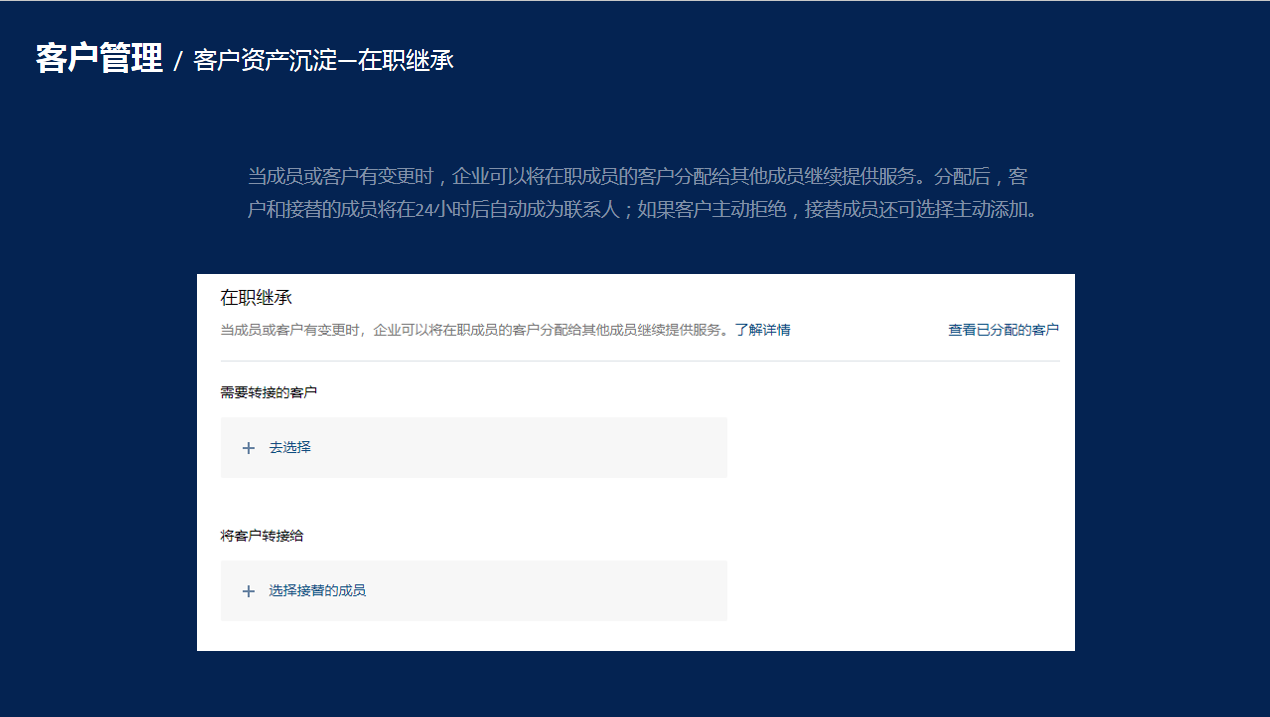The image size is (1270, 717).
Task: Click 选择接替的成员 to pick a member
Action: point(317,591)
